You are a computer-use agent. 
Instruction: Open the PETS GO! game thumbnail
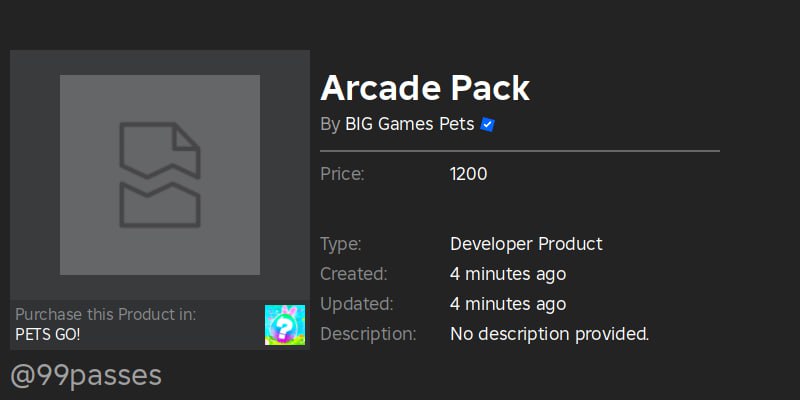click(x=285, y=325)
